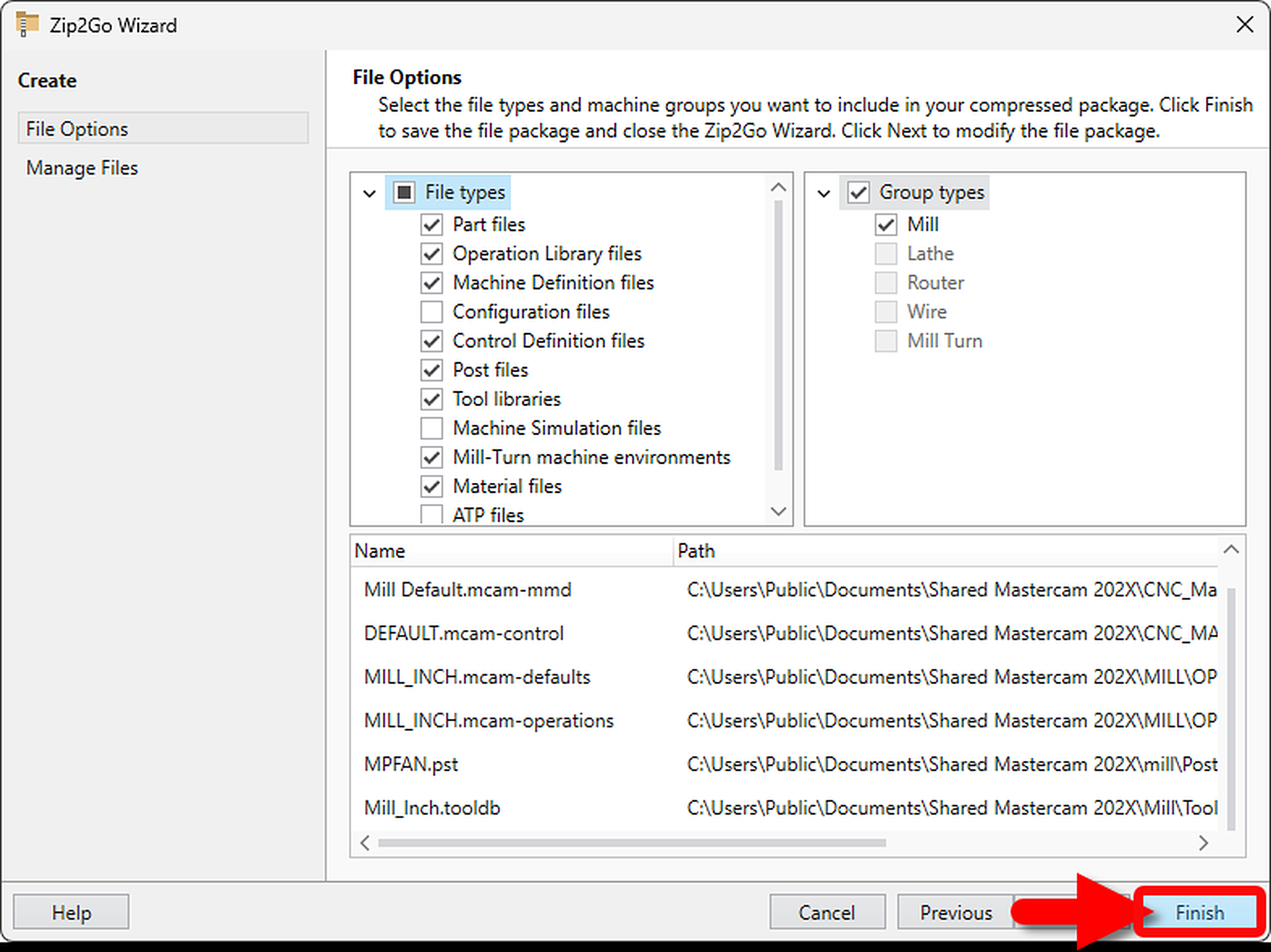Sort list by Name column header
Screen dimensions: 1271x952
(x=511, y=551)
